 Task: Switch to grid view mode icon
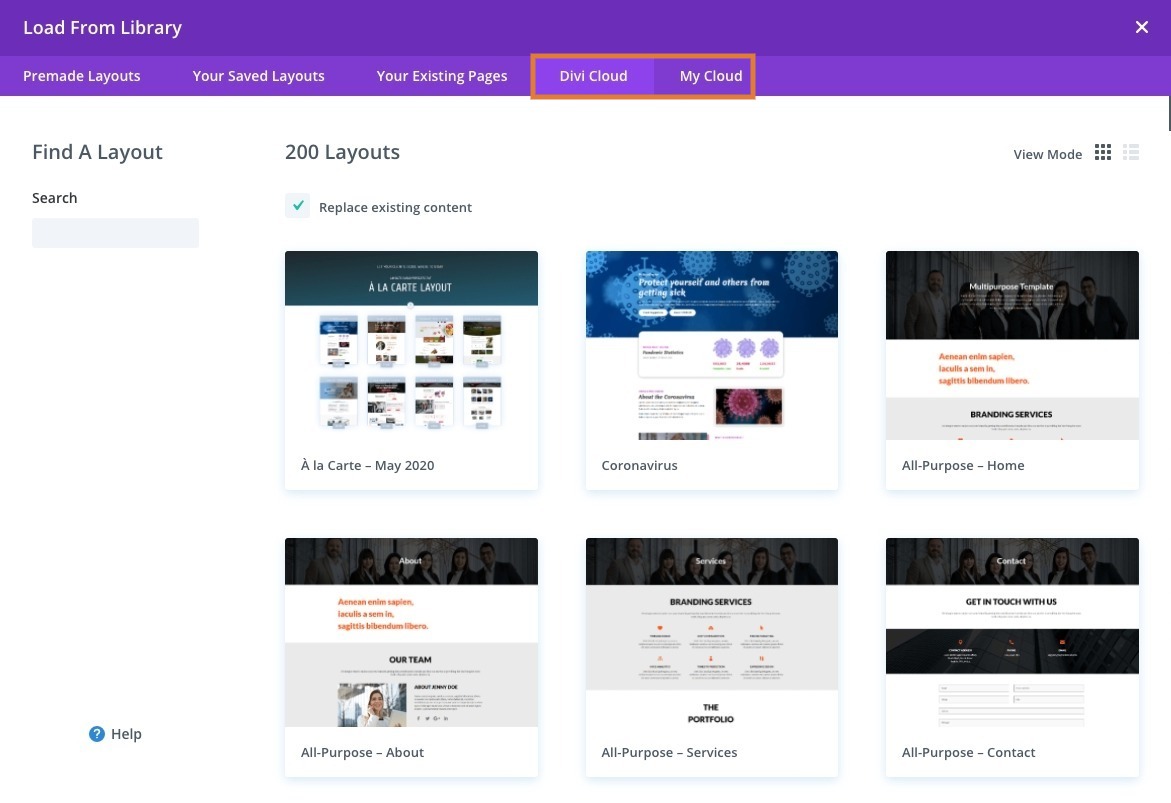point(1102,152)
